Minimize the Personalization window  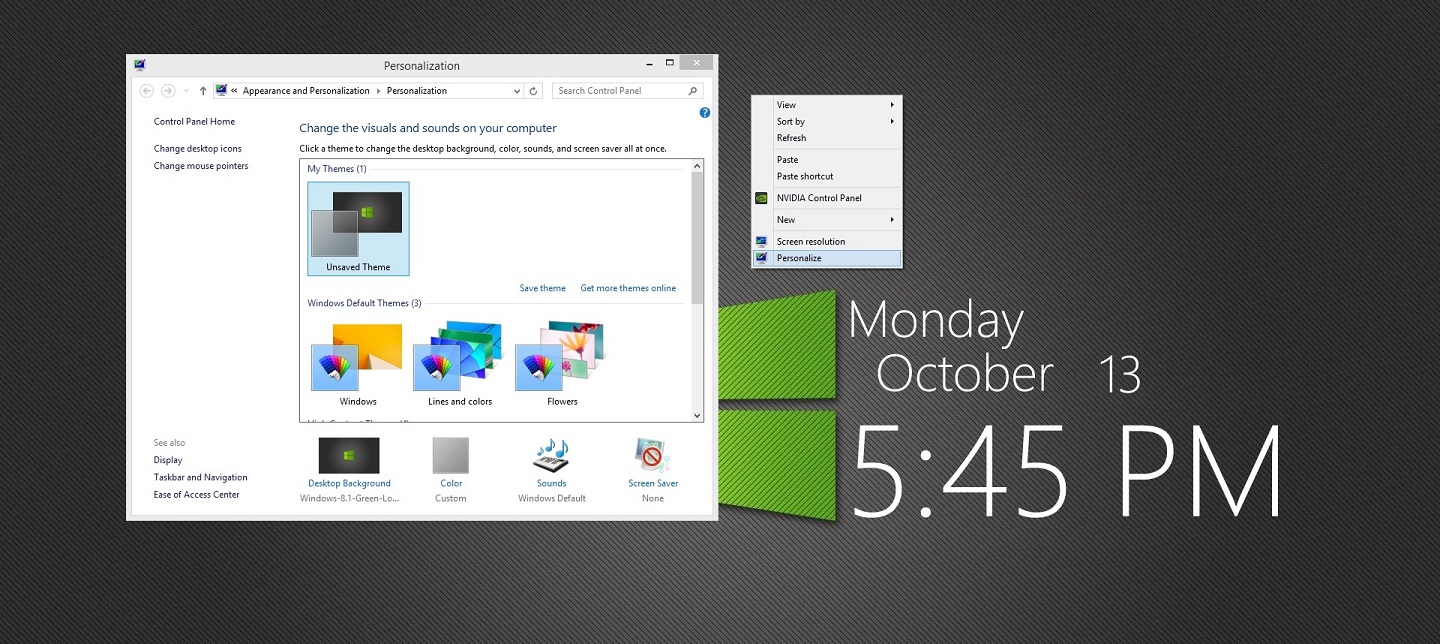point(649,63)
